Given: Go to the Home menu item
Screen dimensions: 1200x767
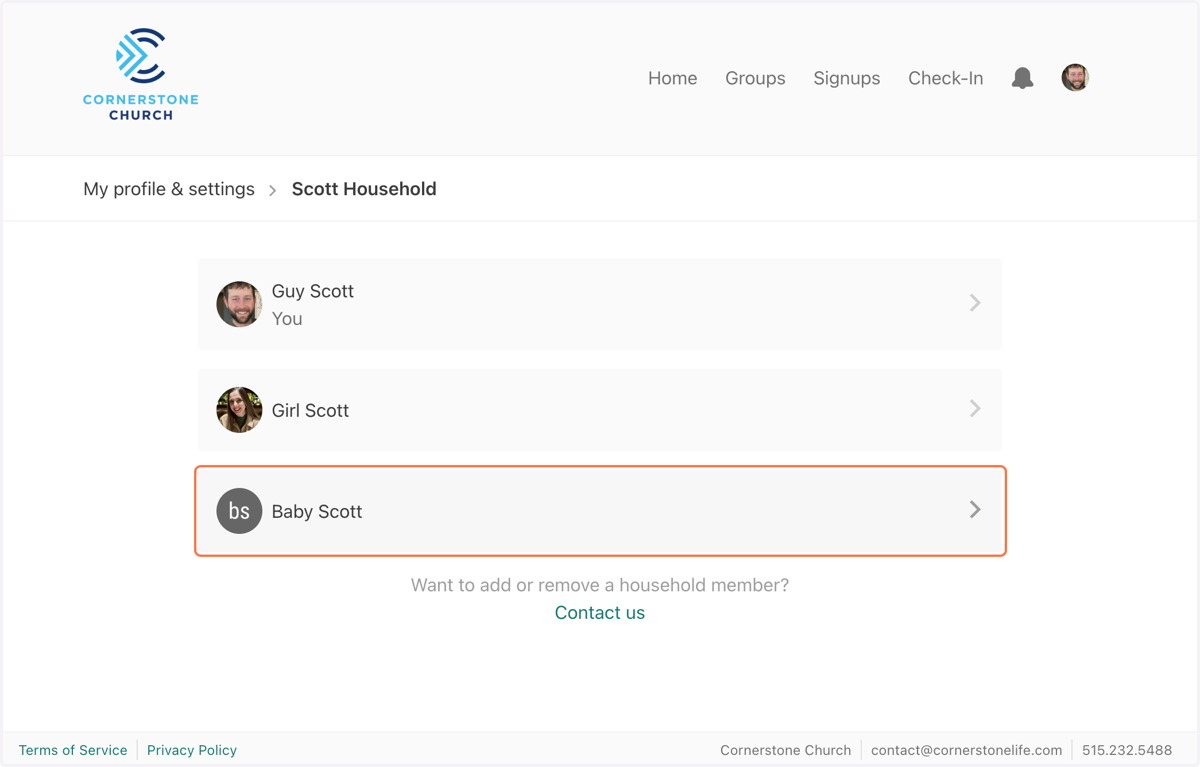Looking at the screenshot, I should click(672, 78).
